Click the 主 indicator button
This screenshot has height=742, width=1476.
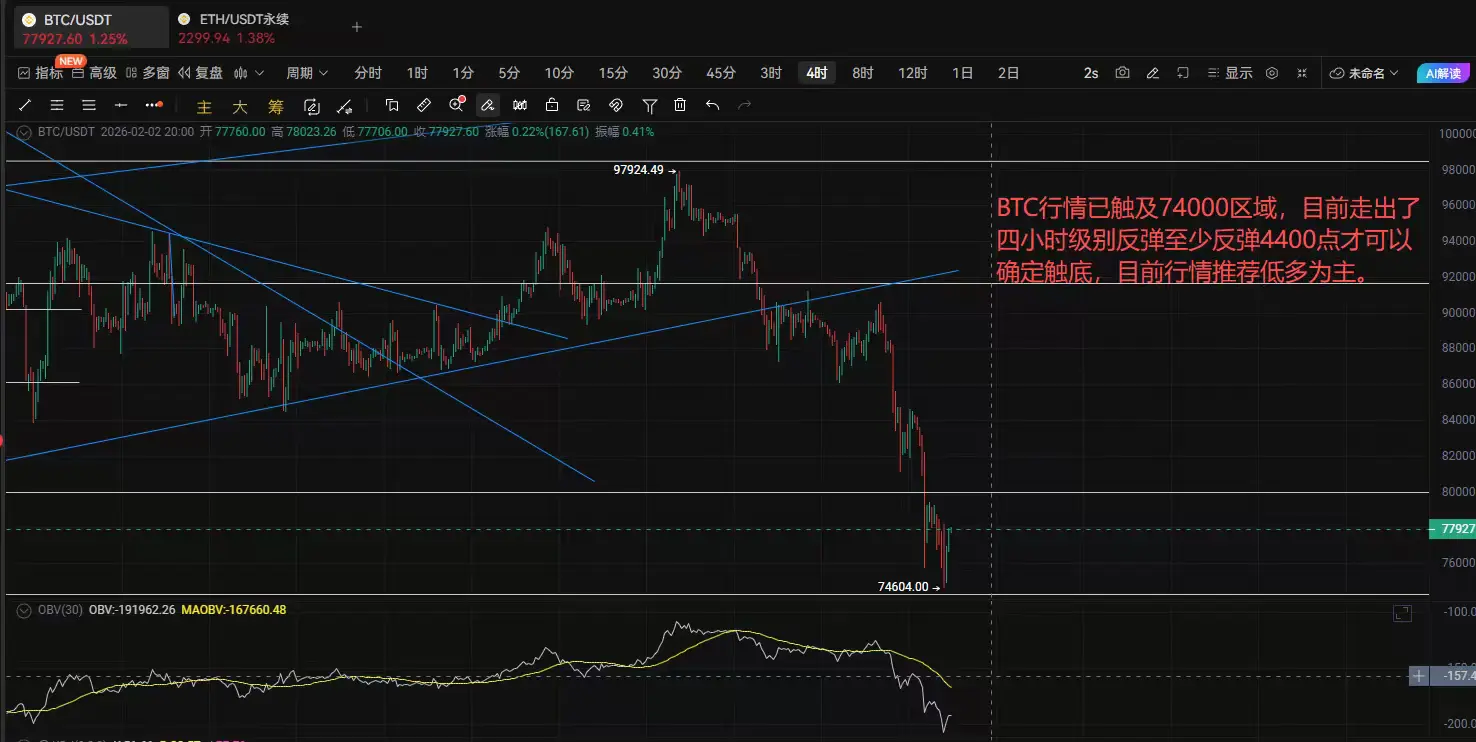click(204, 106)
